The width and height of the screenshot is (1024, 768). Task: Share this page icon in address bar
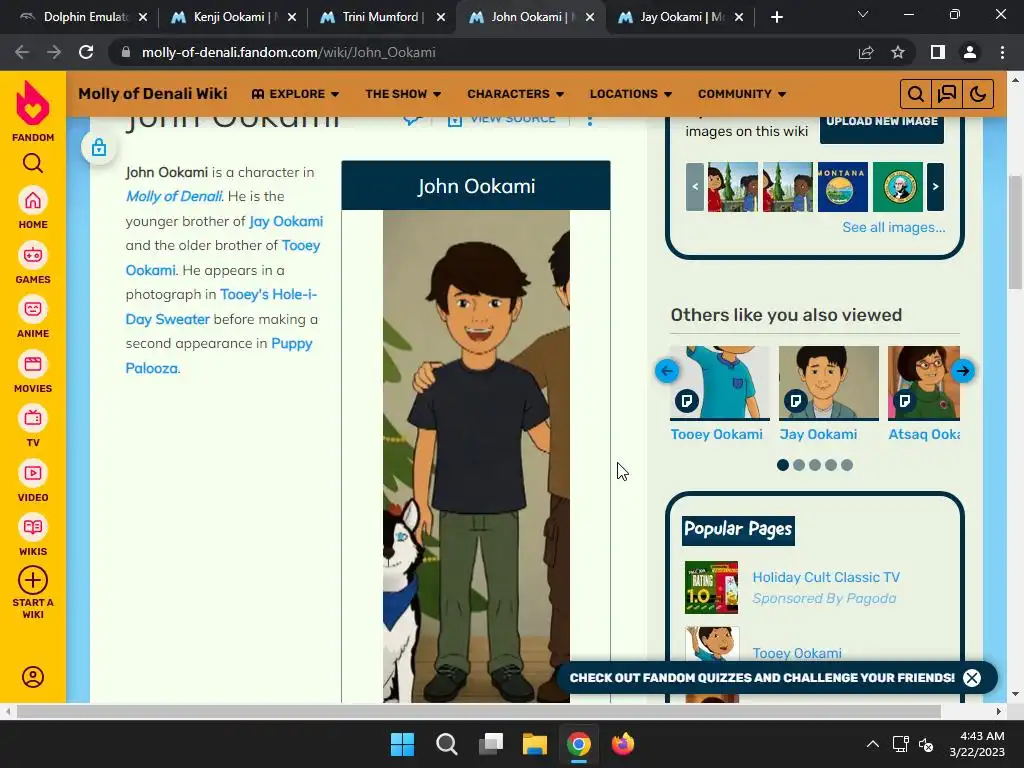tap(866, 52)
